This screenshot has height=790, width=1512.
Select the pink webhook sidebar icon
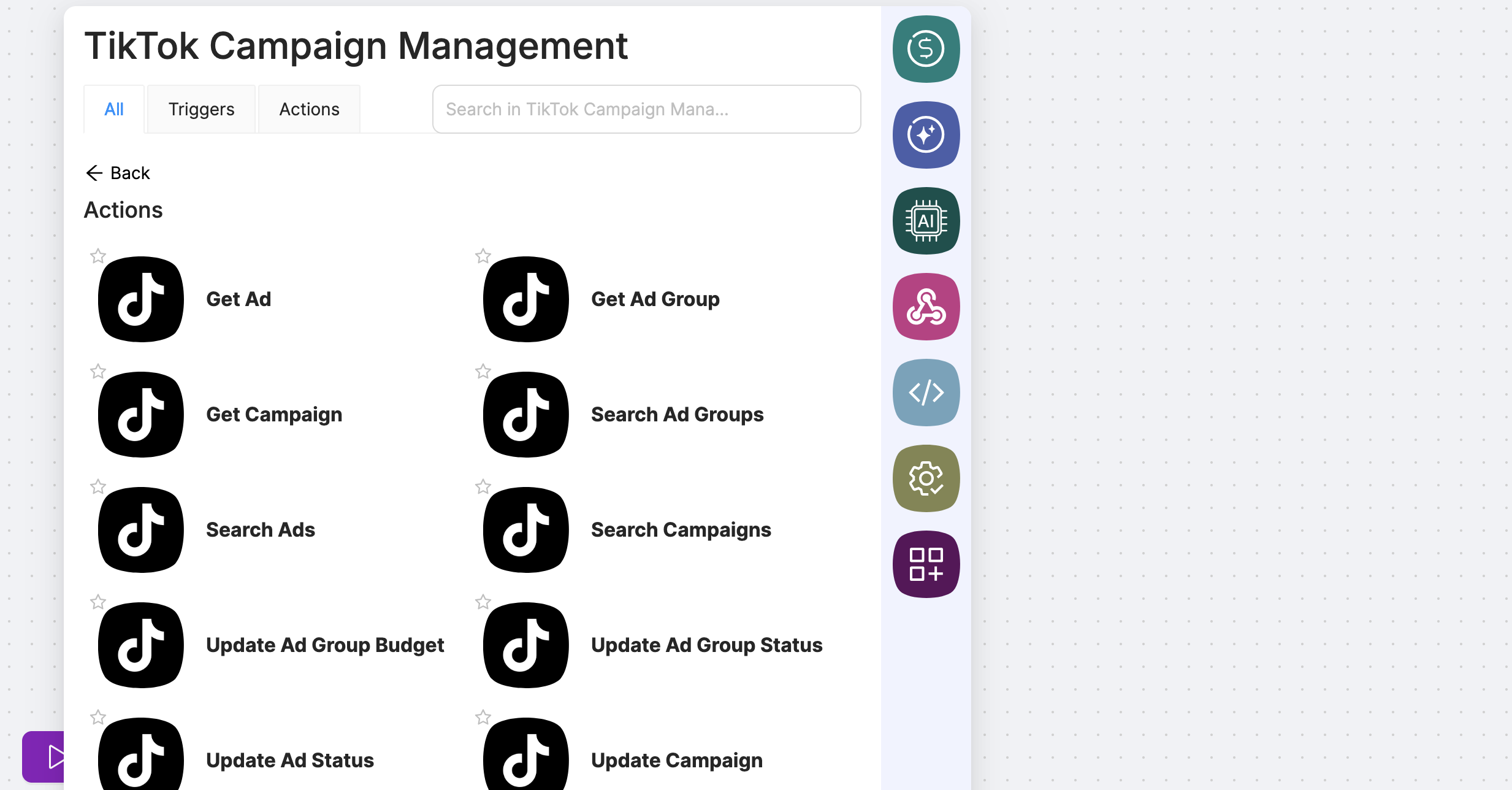tap(926, 307)
